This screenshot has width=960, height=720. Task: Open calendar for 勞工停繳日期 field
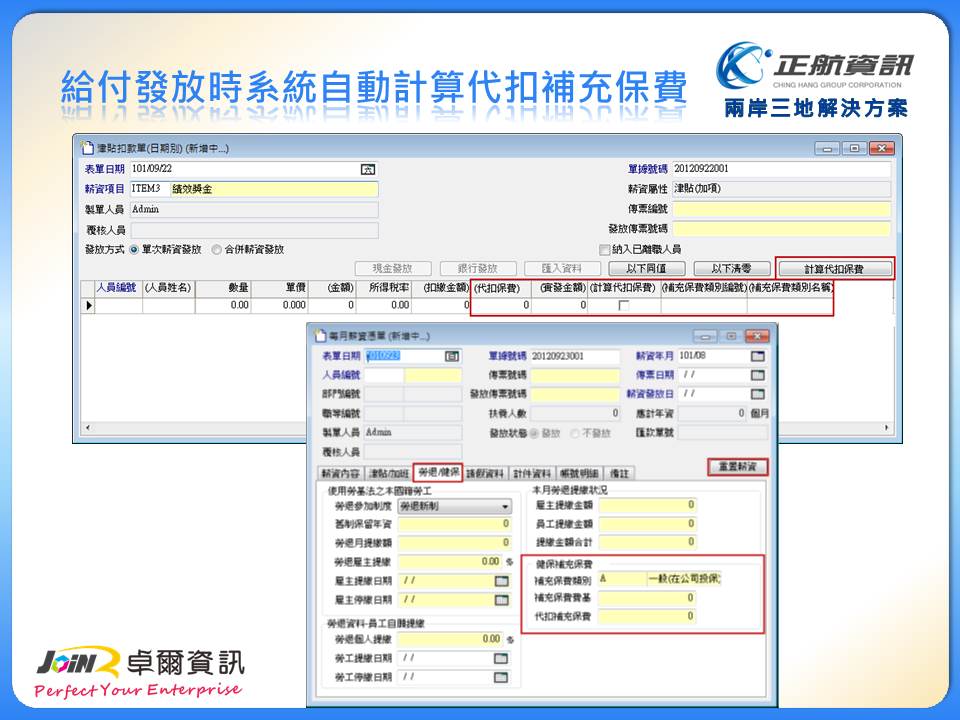(x=501, y=677)
